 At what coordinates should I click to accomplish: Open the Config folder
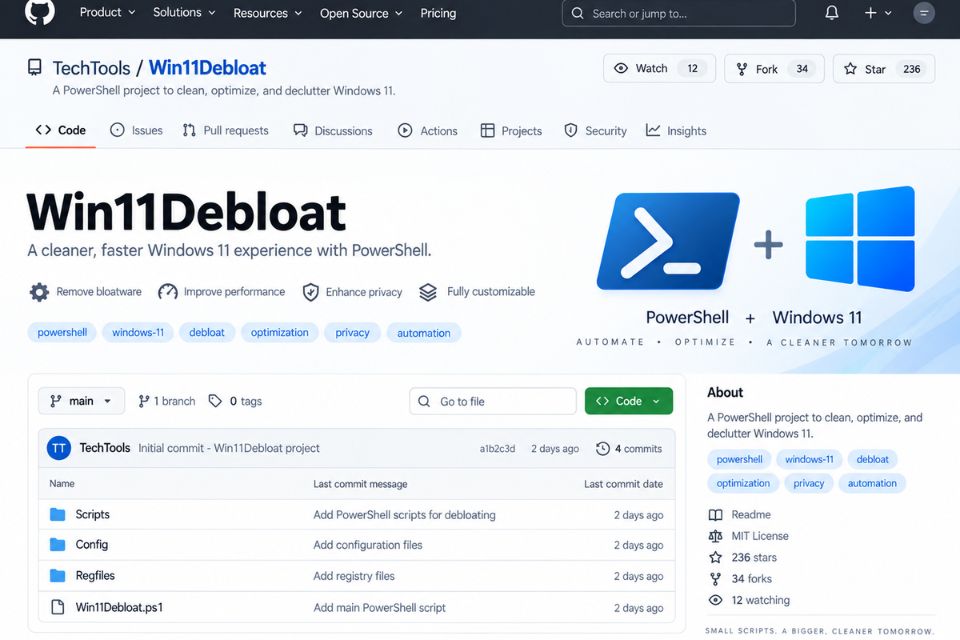pyautogui.click(x=92, y=544)
